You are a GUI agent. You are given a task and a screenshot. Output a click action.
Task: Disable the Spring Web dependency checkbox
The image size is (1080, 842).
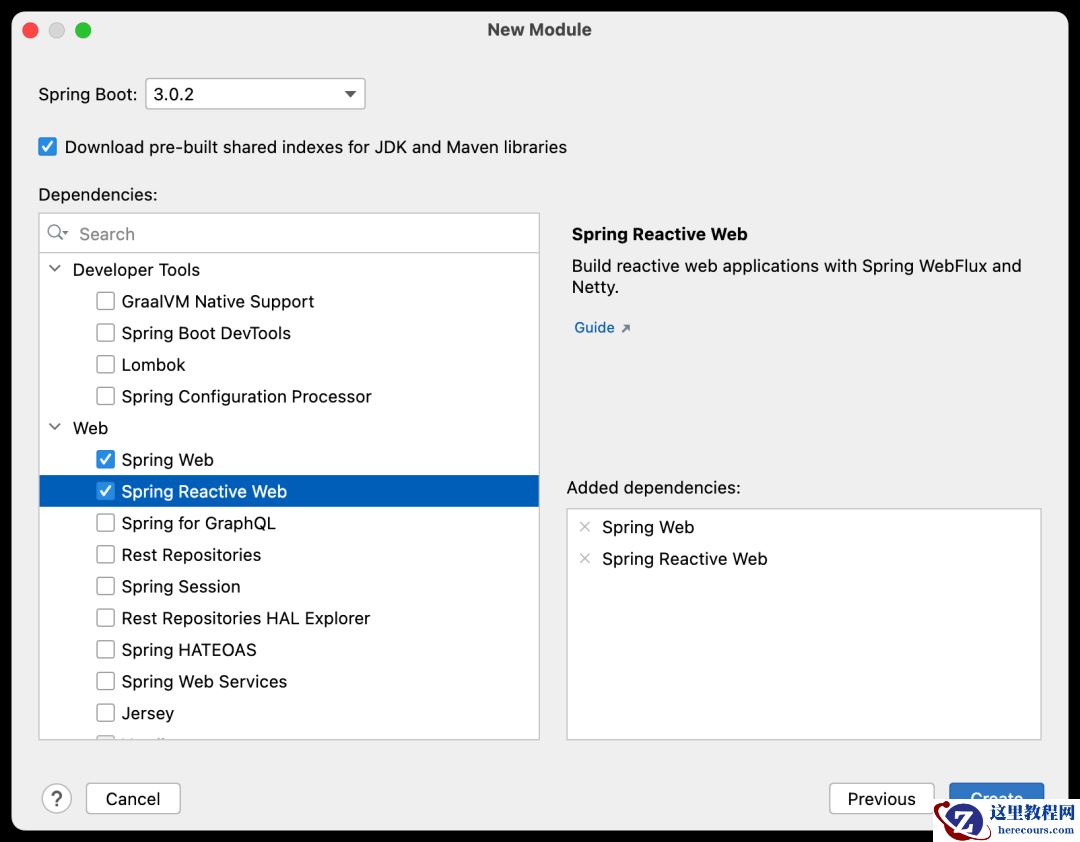click(106, 459)
